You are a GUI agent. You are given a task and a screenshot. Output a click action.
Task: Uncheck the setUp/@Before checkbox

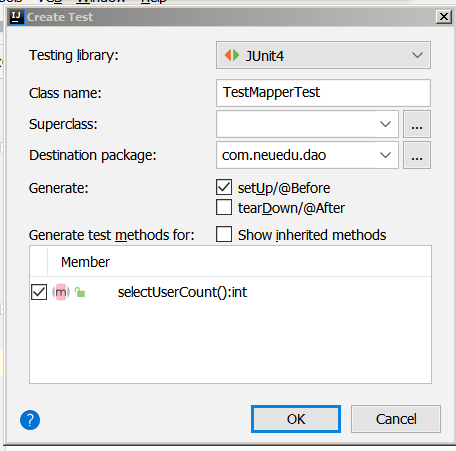point(224,187)
